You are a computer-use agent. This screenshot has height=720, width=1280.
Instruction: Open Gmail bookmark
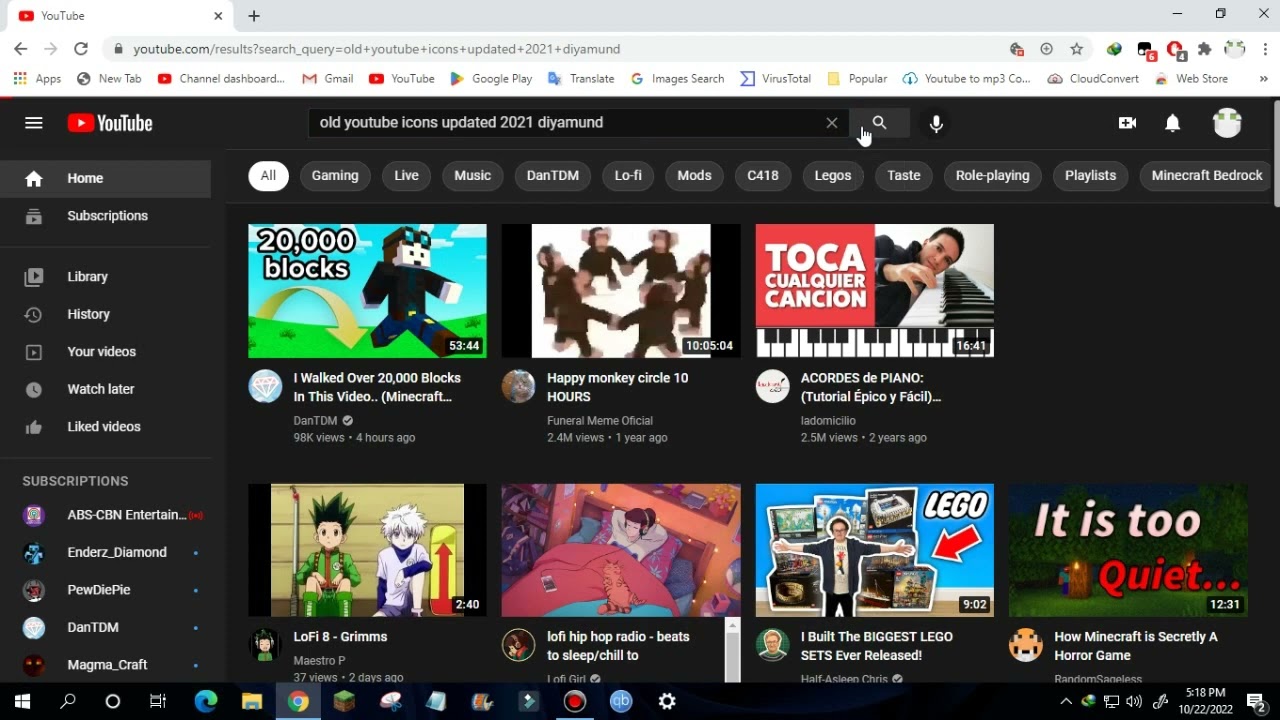pyautogui.click(x=328, y=79)
